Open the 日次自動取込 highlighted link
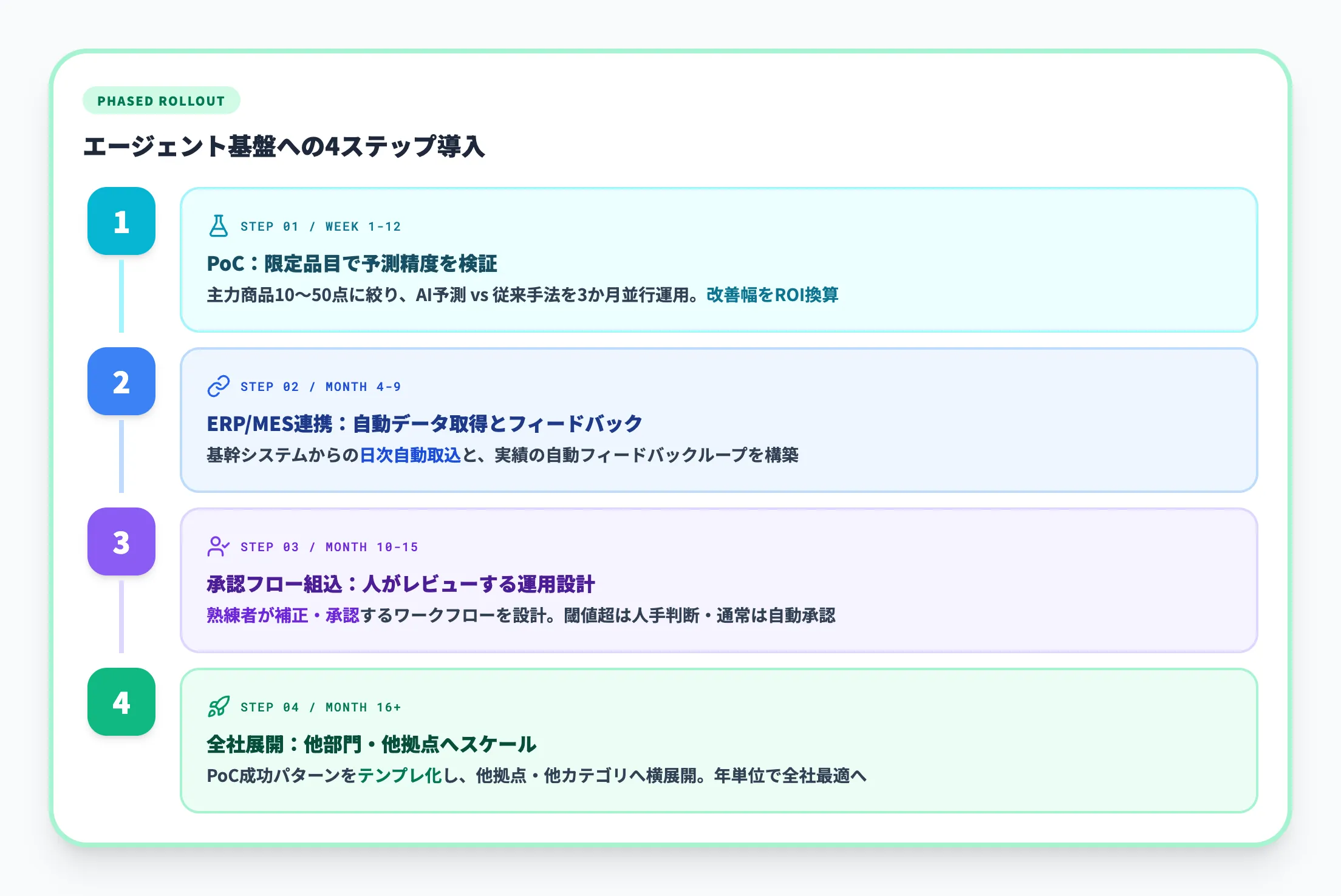This screenshot has height=896, width=1341. click(410, 456)
